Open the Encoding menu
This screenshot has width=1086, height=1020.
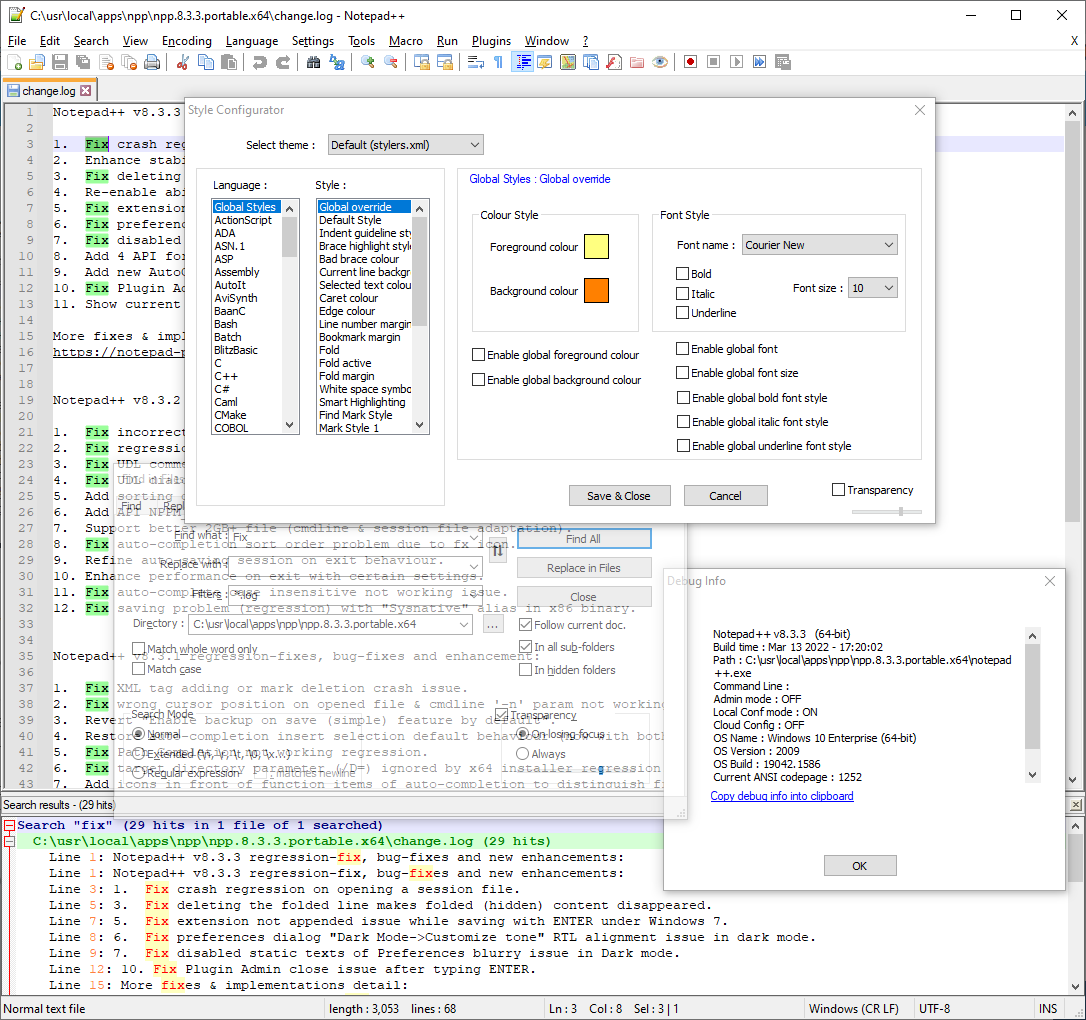tap(186, 41)
